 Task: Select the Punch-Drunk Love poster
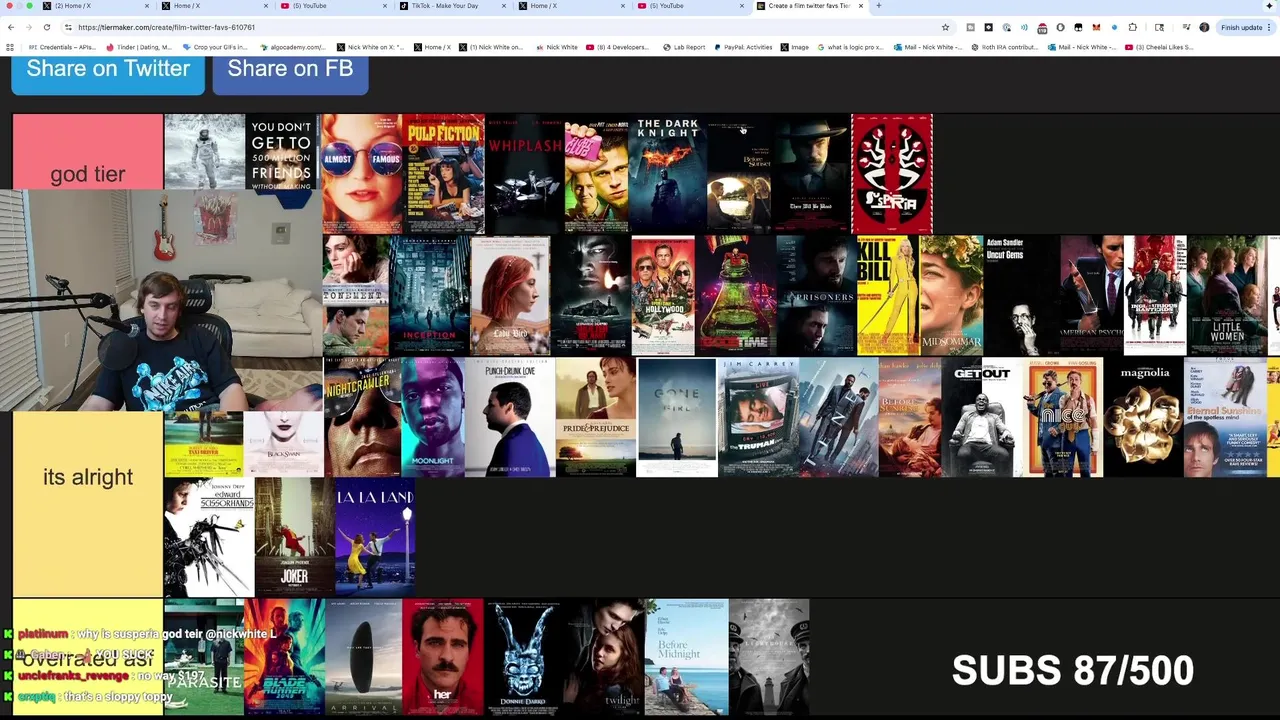coord(510,417)
